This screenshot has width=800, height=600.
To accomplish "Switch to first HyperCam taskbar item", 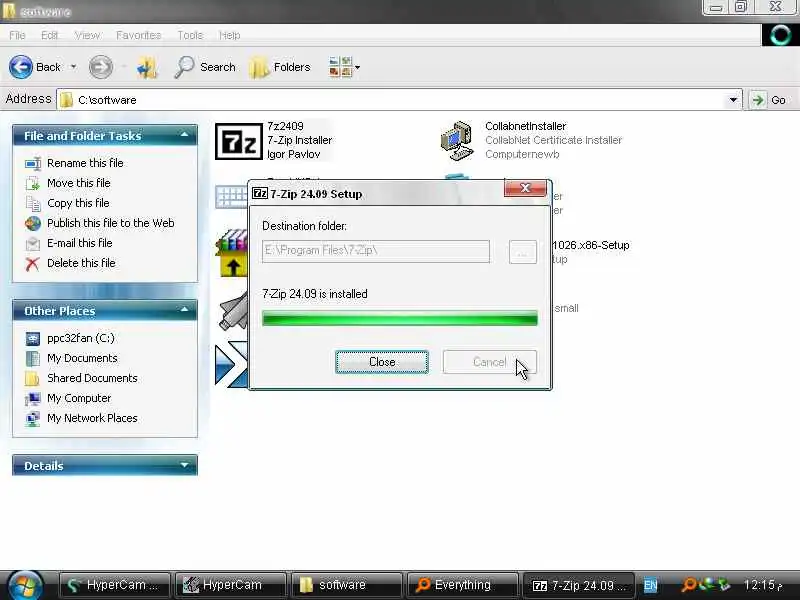I will [x=114, y=585].
